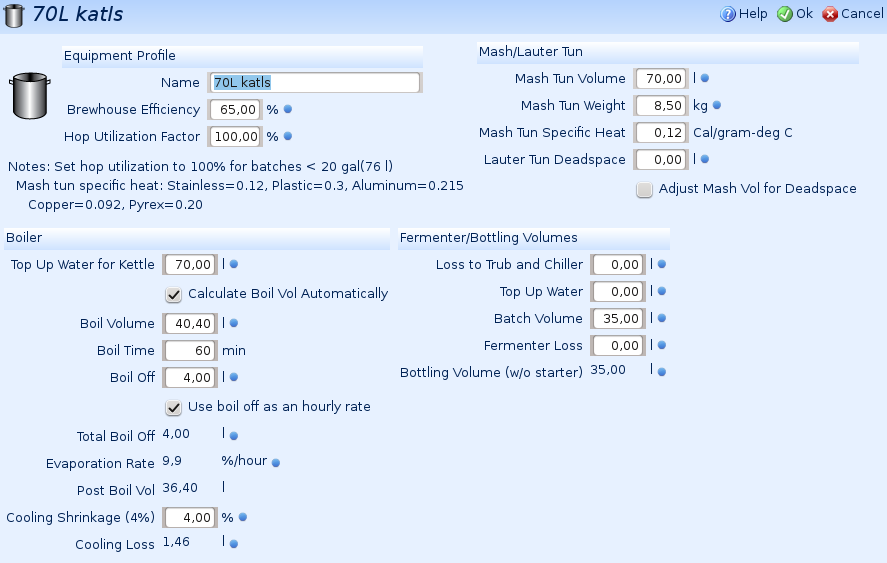
Task: Enable Adjust Mash Vol for Deadspace
Action: point(645,189)
